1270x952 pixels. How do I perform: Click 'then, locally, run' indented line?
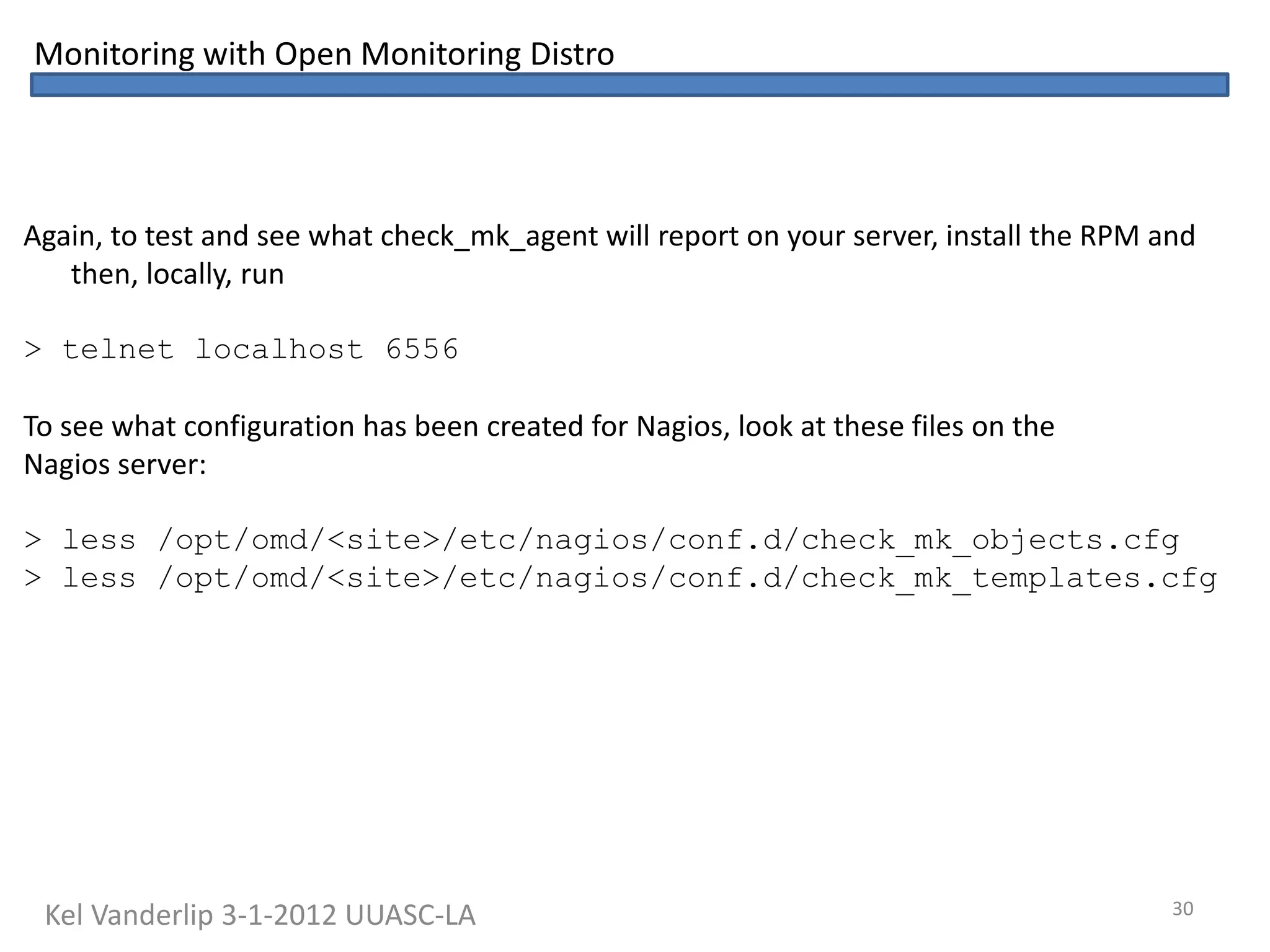coord(177,274)
